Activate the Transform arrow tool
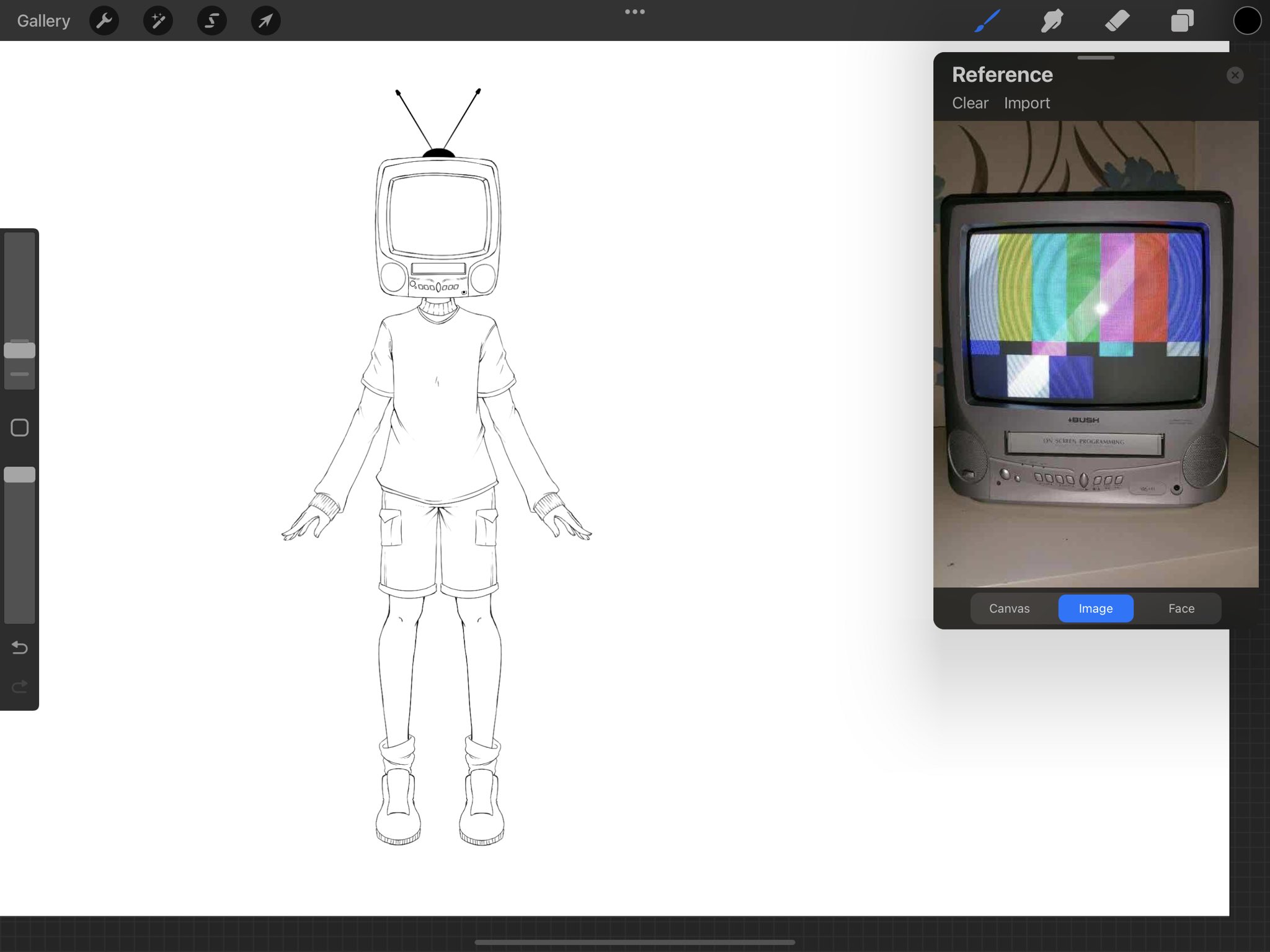 [265, 21]
